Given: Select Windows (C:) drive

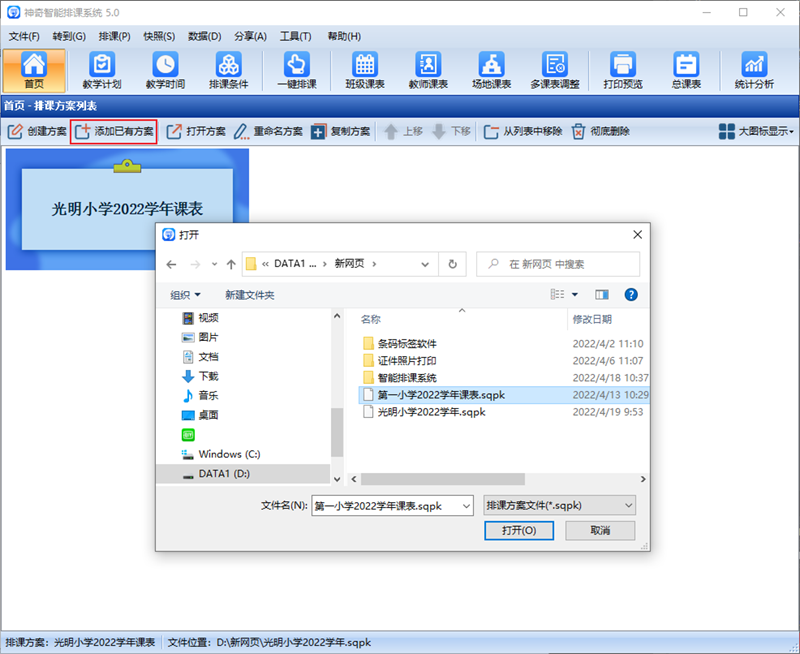Looking at the screenshot, I should point(221,454).
